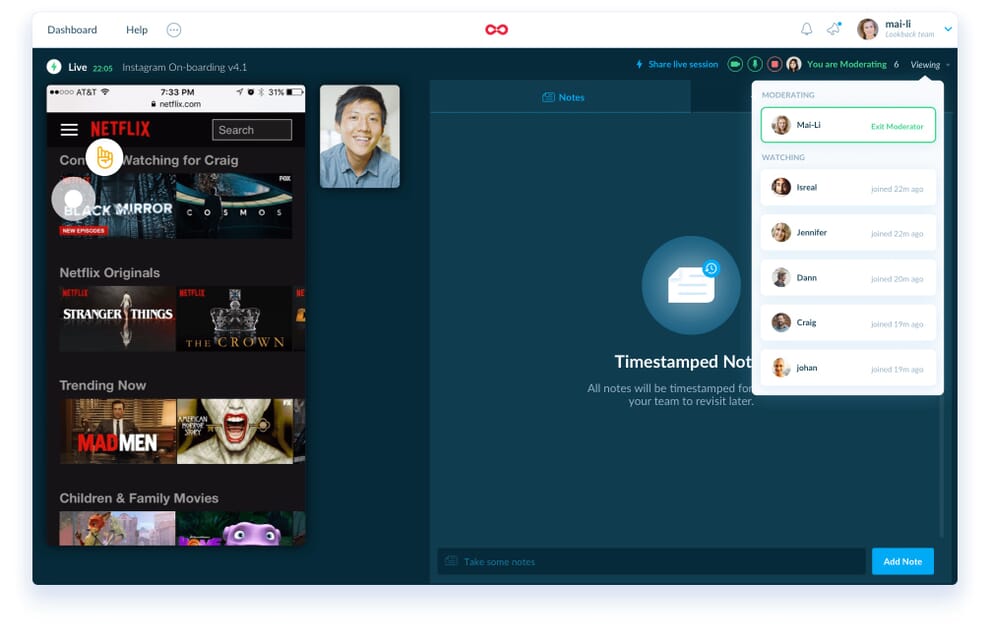Open the Help menu item
Image resolution: width=990 pixels, height=637 pixels.
[x=136, y=30]
